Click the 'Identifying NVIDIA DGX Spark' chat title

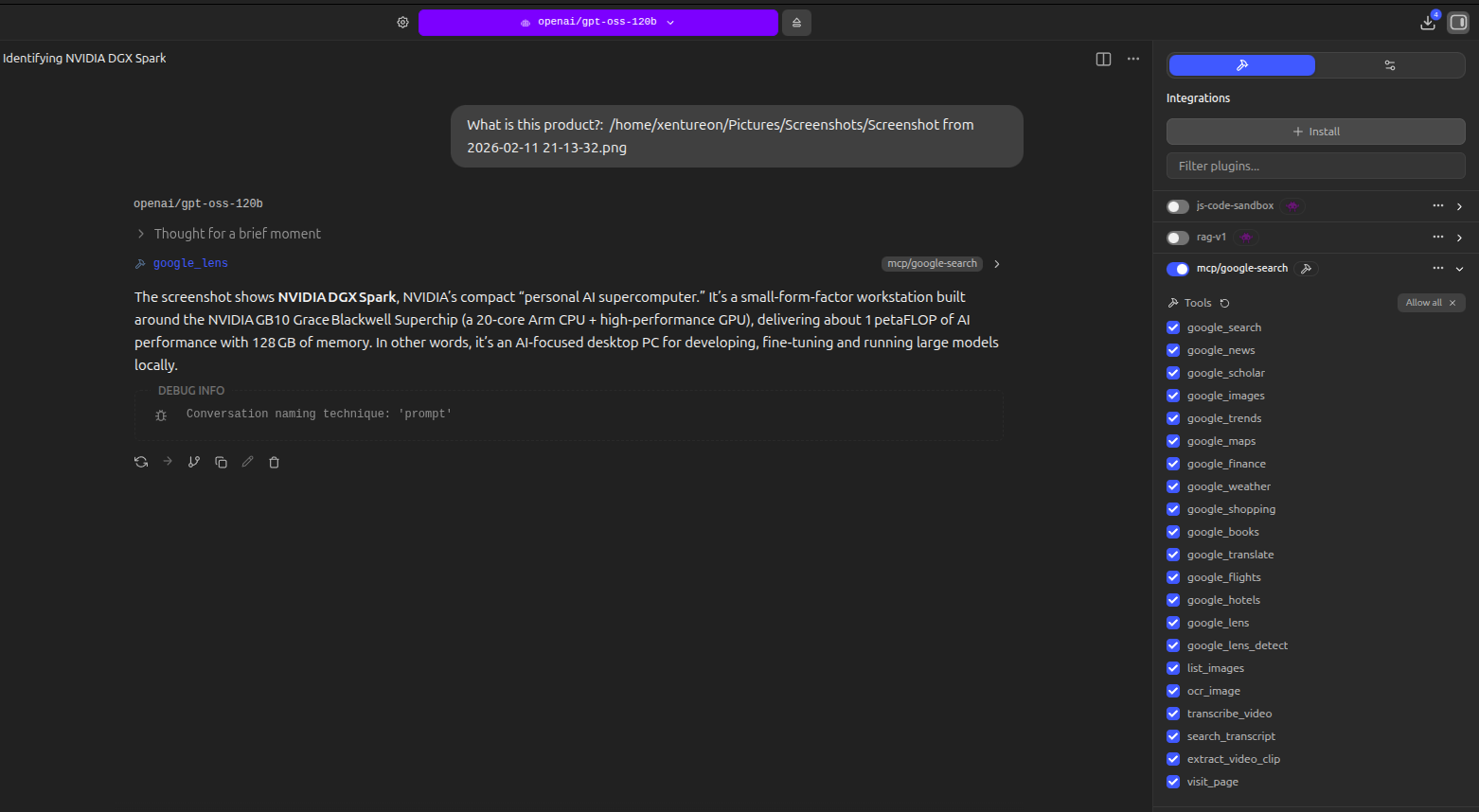(84, 59)
